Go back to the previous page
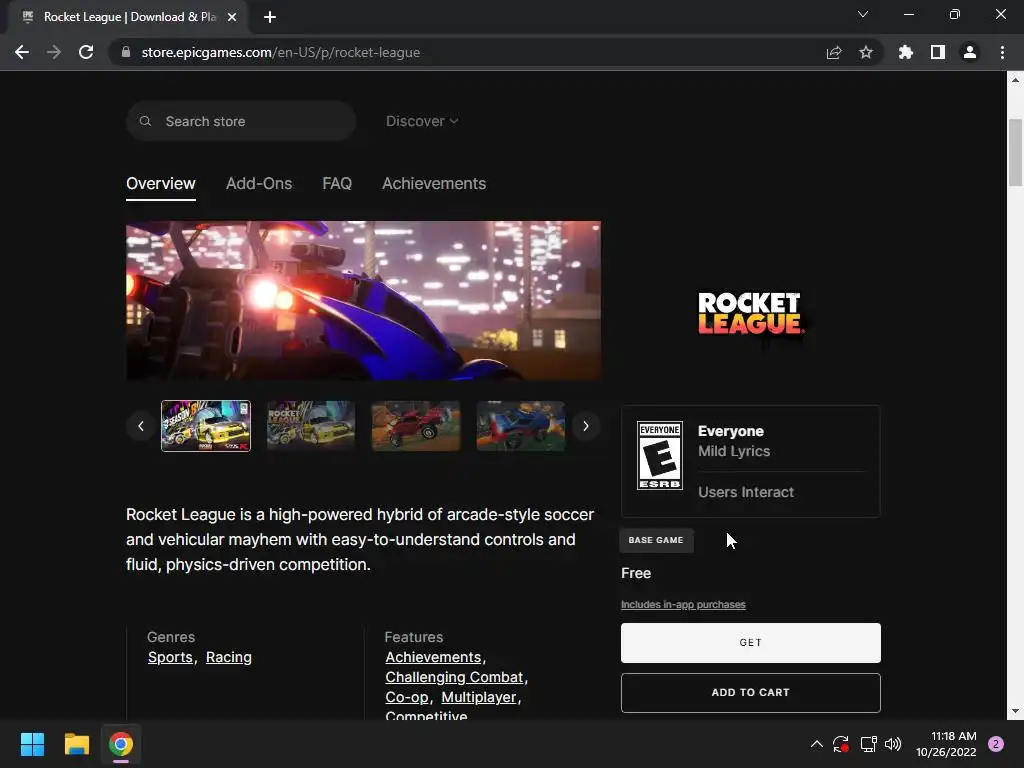The height and width of the screenshot is (768, 1024). point(22,52)
